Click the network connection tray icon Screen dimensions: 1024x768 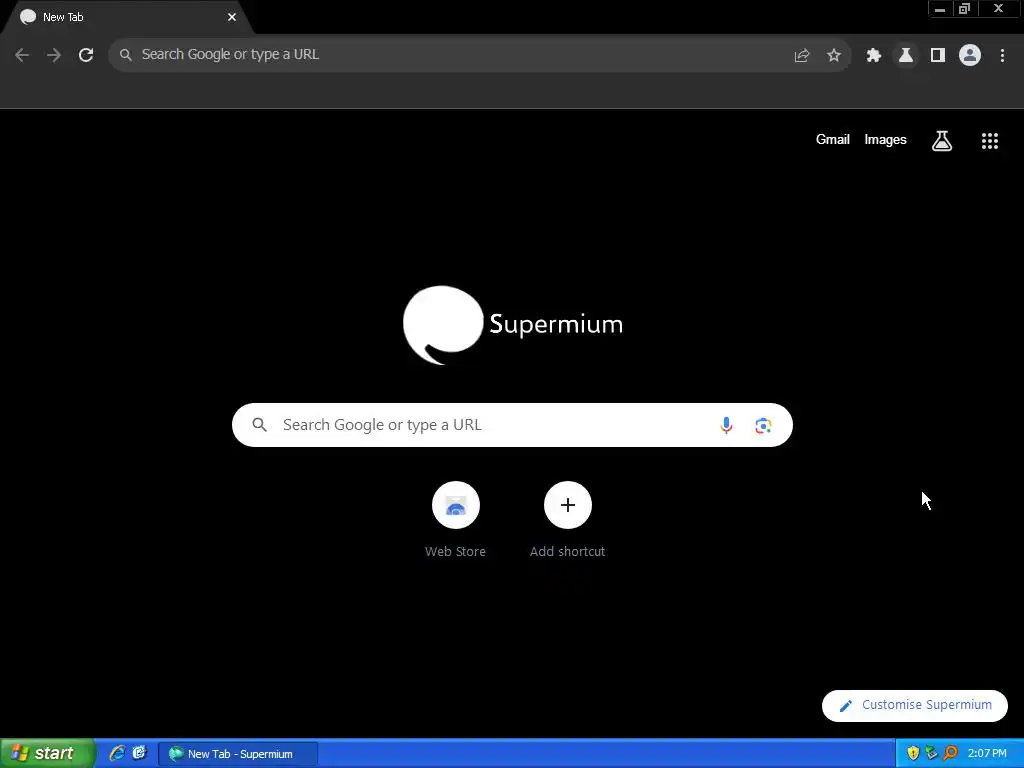tap(931, 754)
